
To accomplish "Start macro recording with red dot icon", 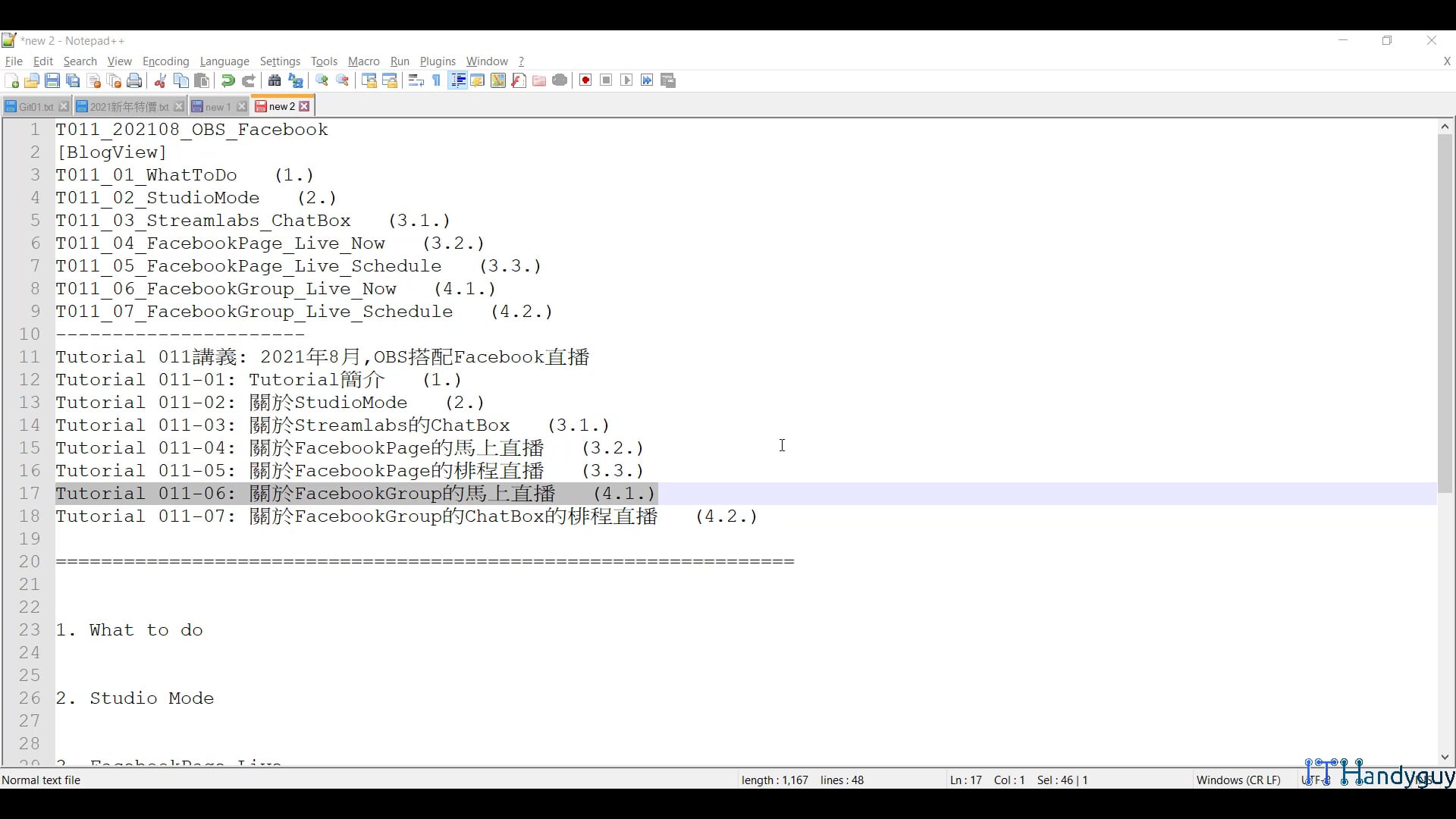I will 585,81.
